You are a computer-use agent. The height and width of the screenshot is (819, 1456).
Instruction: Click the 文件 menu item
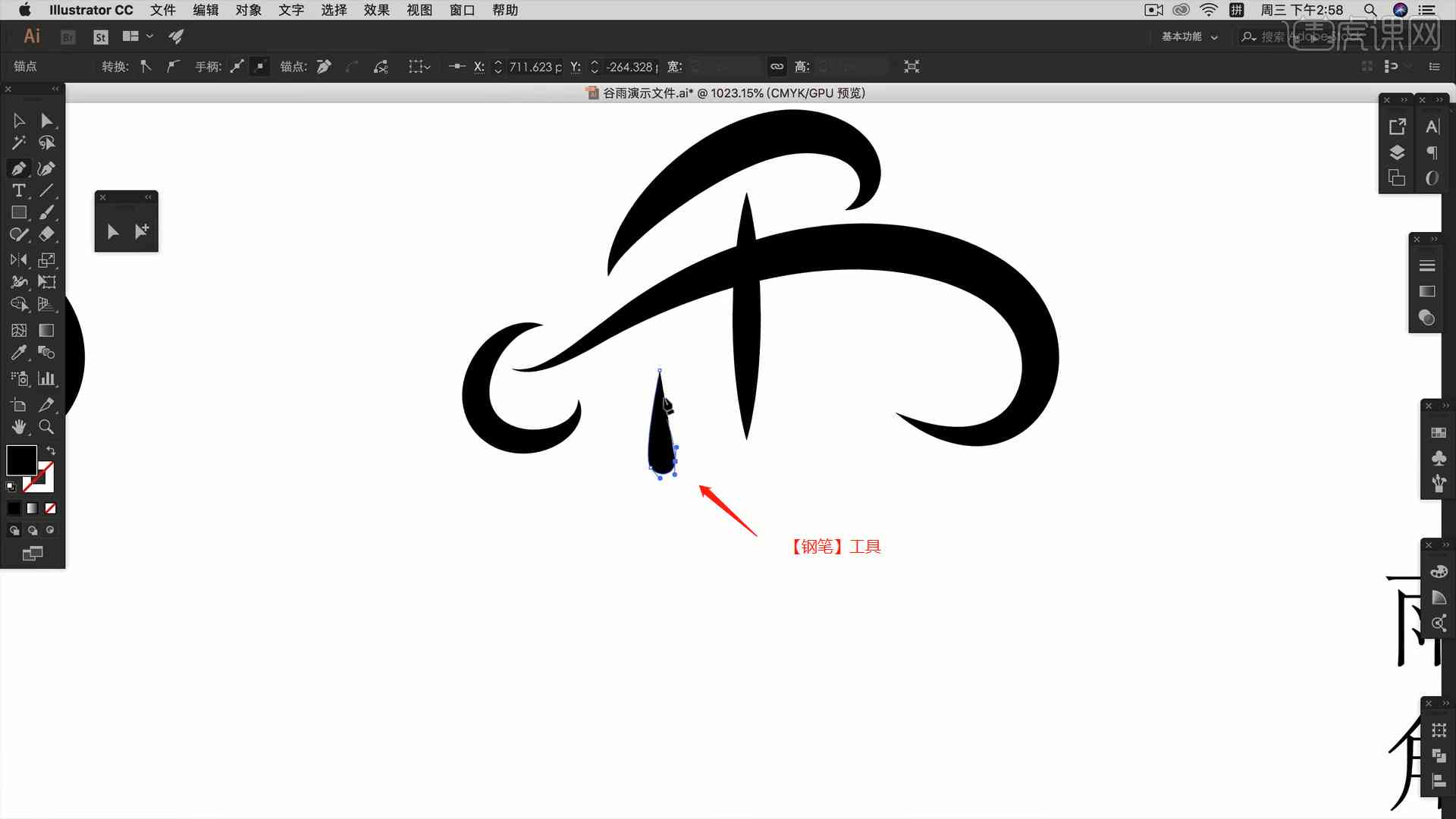click(165, 10)
